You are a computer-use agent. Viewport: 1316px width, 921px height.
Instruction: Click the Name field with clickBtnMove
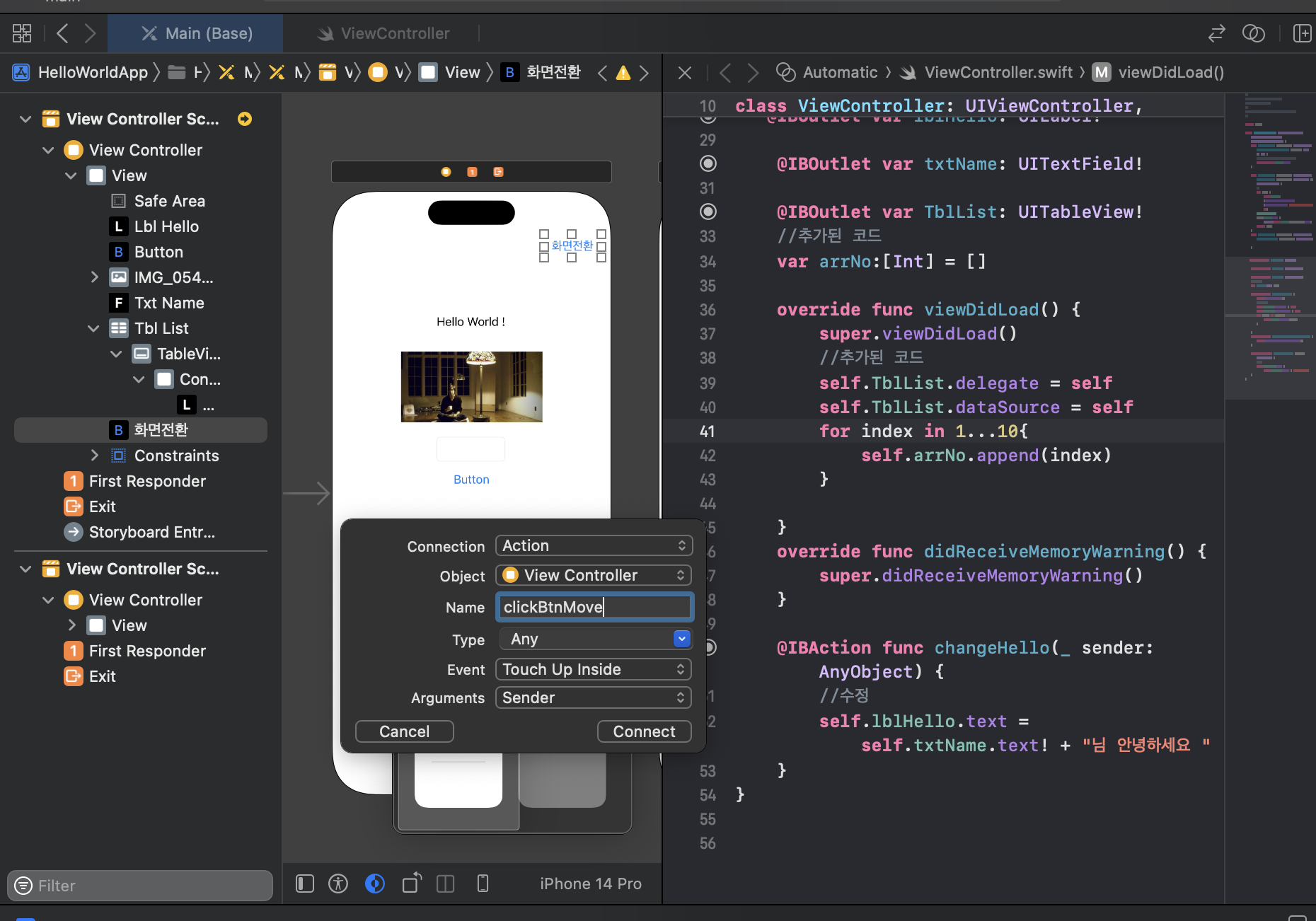pos(594,607)
